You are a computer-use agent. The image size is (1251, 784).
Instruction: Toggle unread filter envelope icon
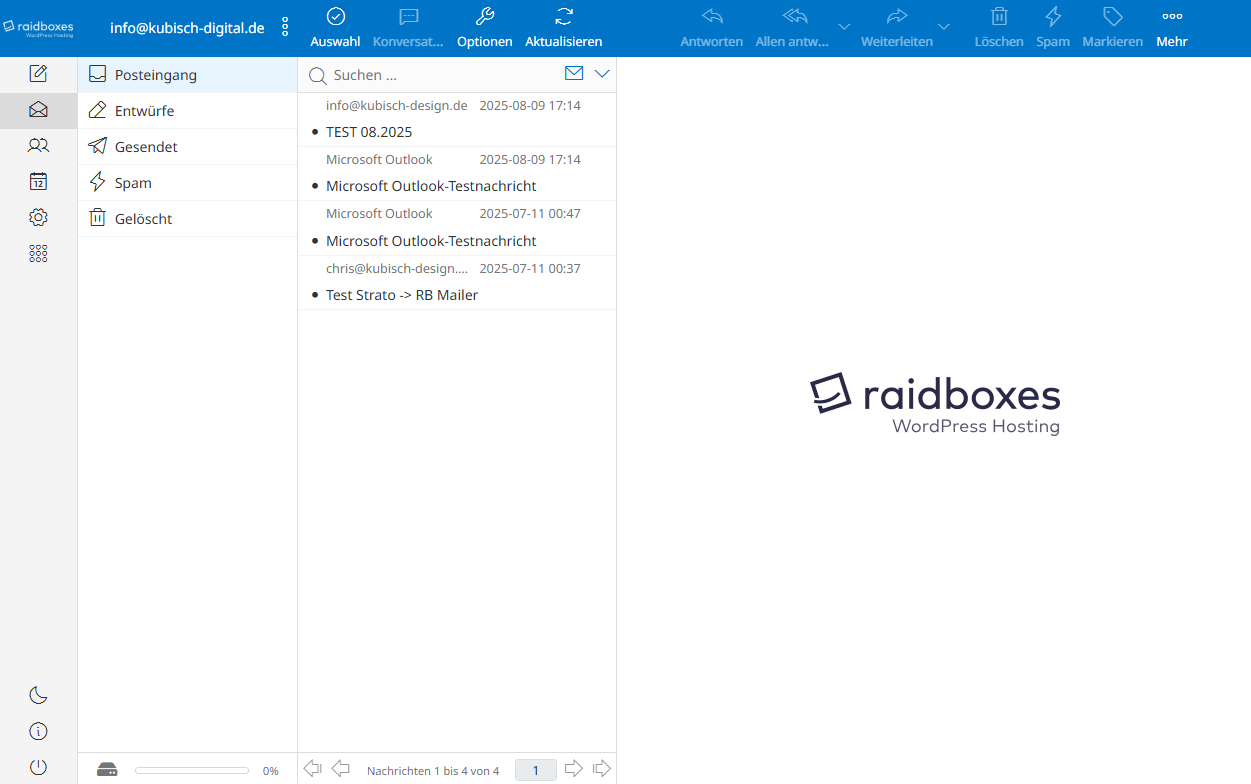[574, 74]
